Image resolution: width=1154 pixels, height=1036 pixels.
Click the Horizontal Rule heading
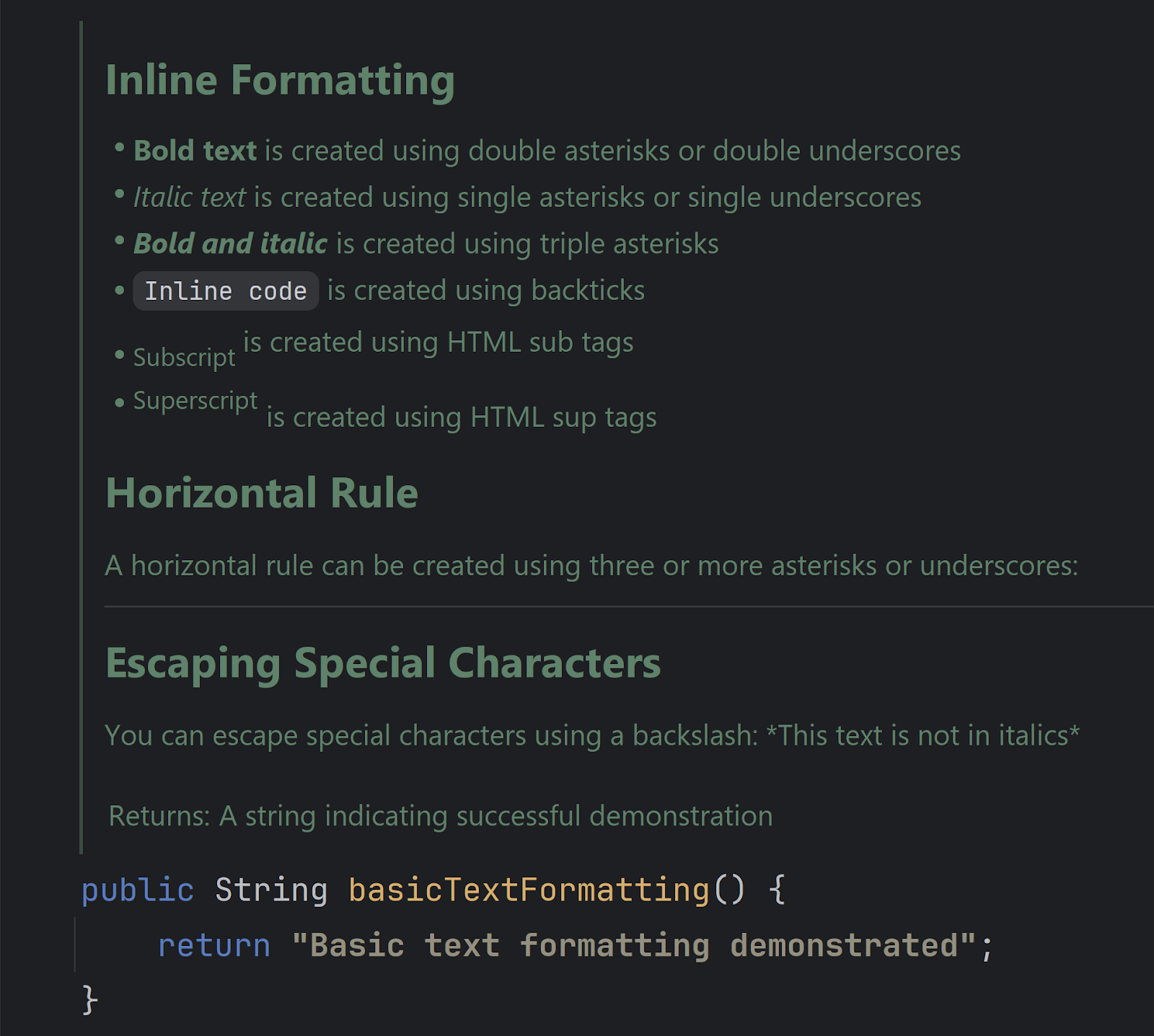click(262, 493)
